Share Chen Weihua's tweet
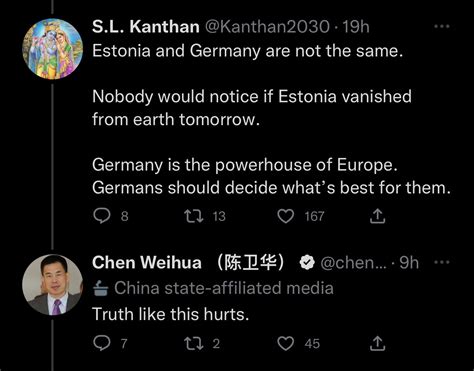The height and width of the screenshot is (371, 474). [x=377, y=343]
